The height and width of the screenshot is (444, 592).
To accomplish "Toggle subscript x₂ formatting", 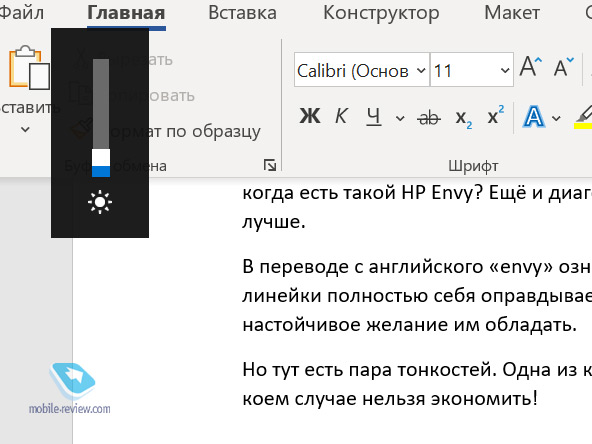I will pos(464,119).
